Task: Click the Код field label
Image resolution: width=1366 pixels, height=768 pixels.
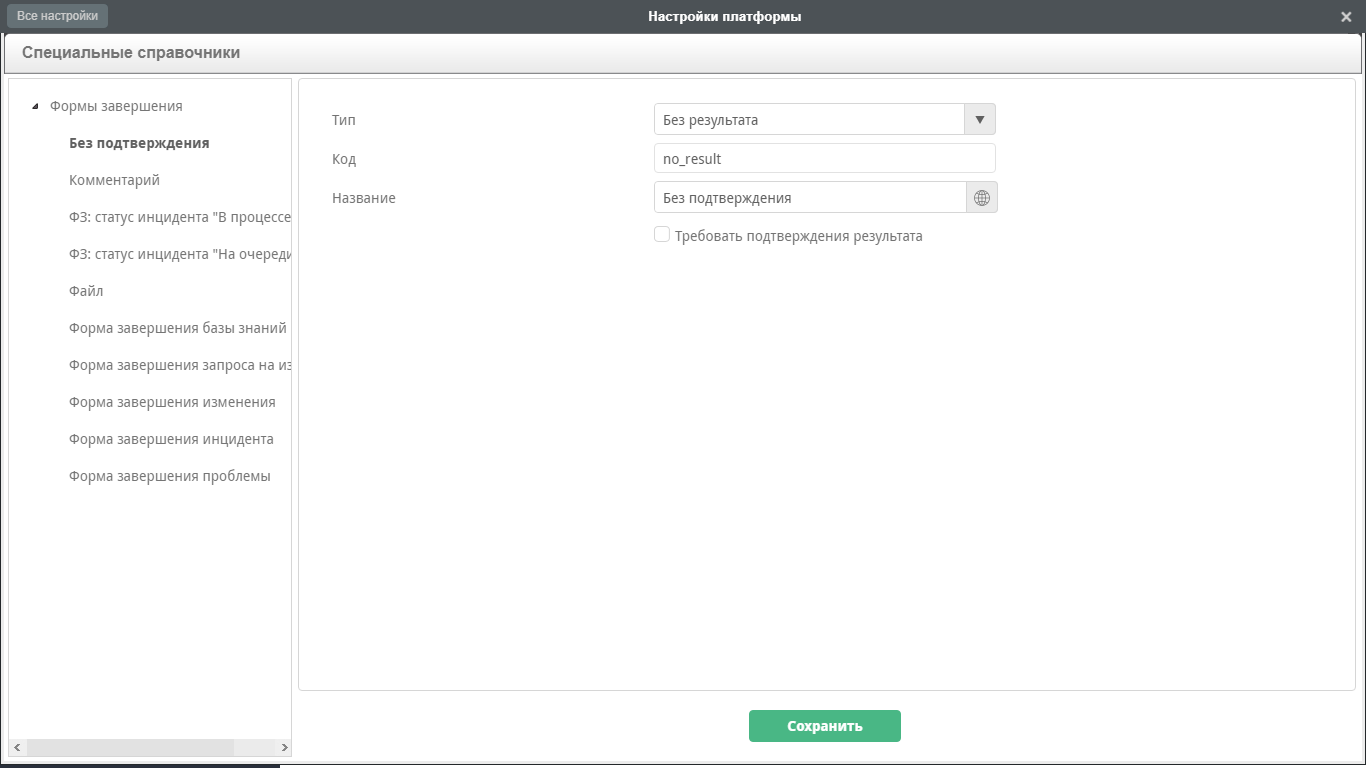Action: pyautogui.click(x=344, y=159)
